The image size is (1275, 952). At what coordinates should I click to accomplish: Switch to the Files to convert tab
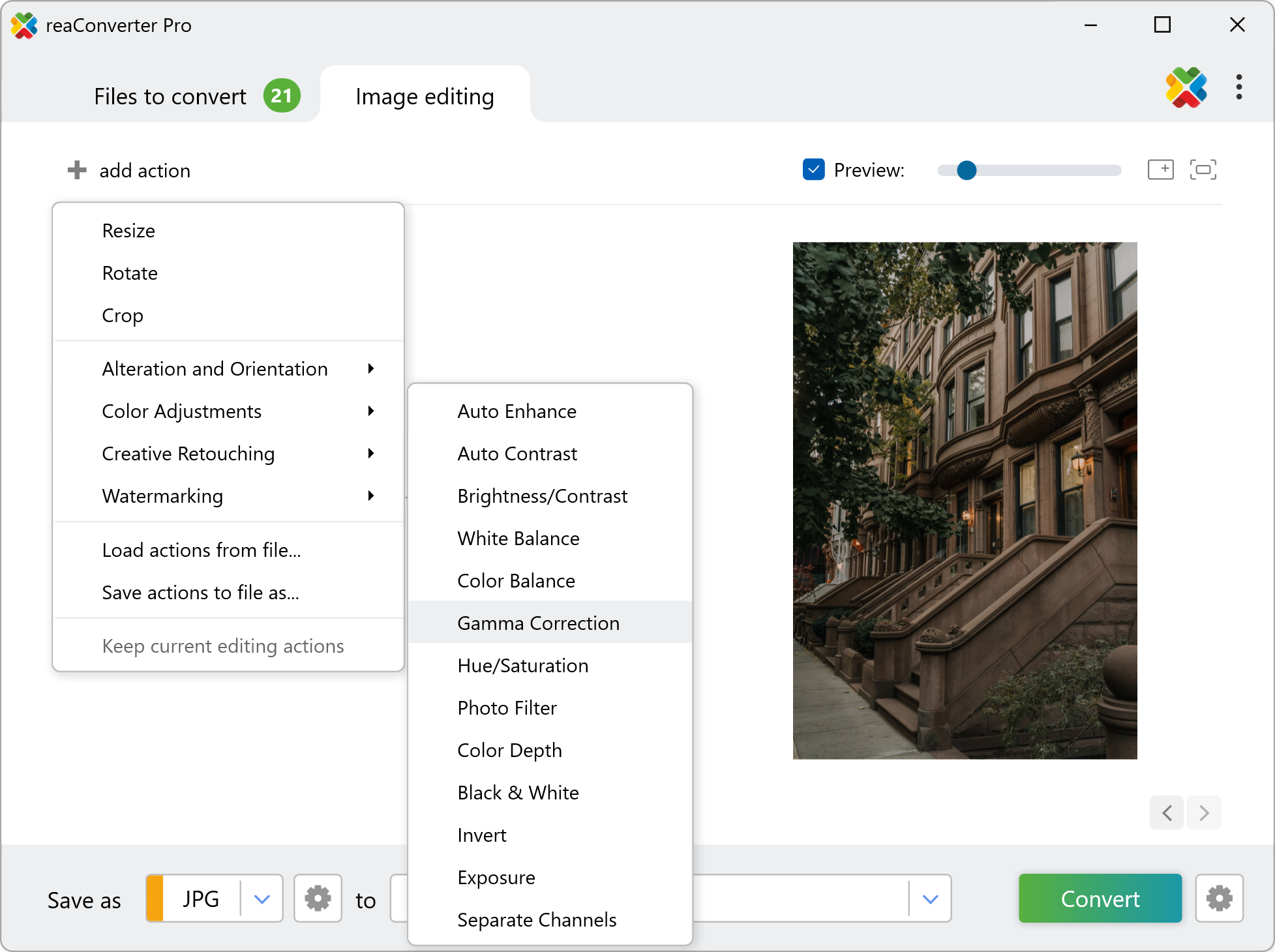170,97
